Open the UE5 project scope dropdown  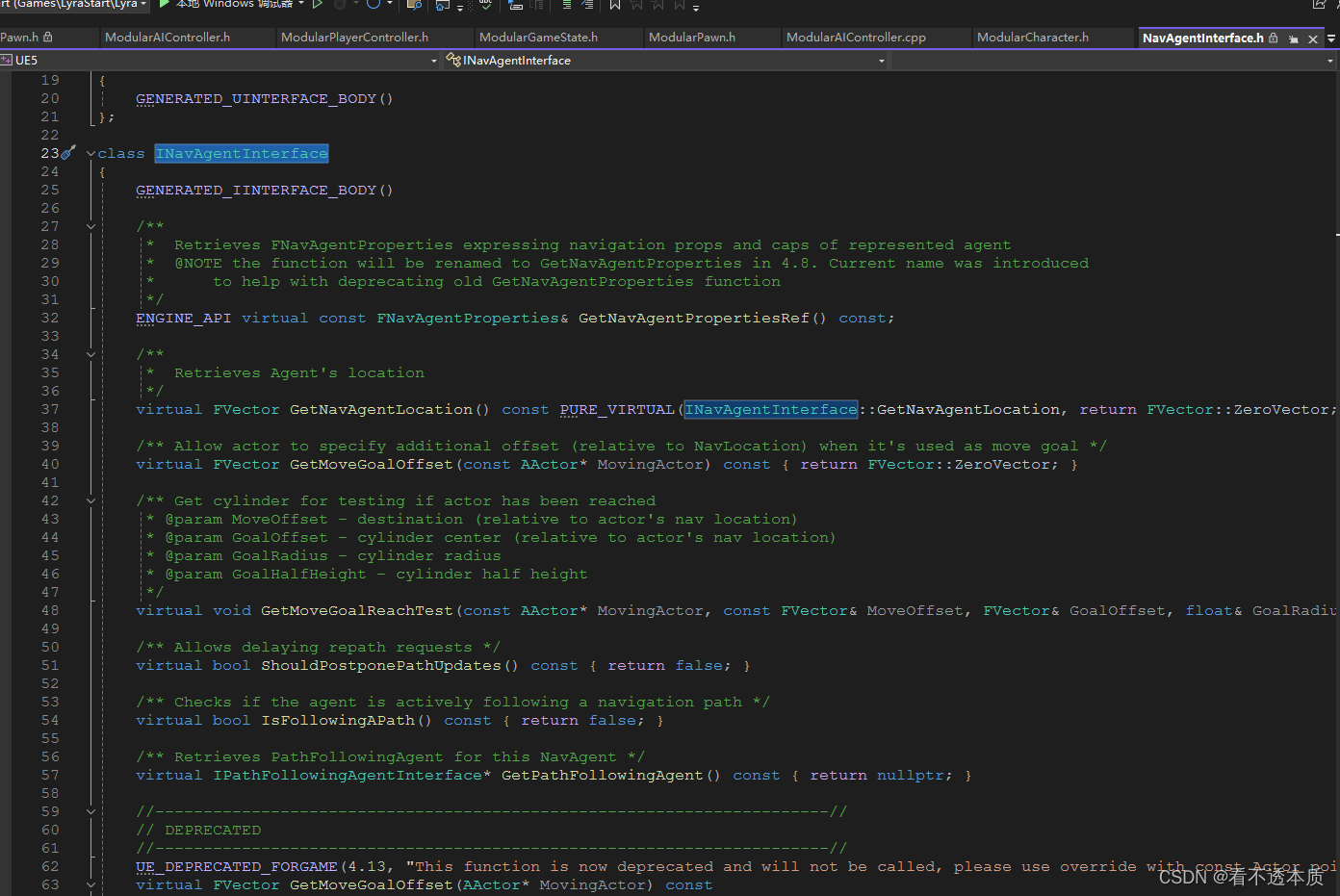click(433, 61)
